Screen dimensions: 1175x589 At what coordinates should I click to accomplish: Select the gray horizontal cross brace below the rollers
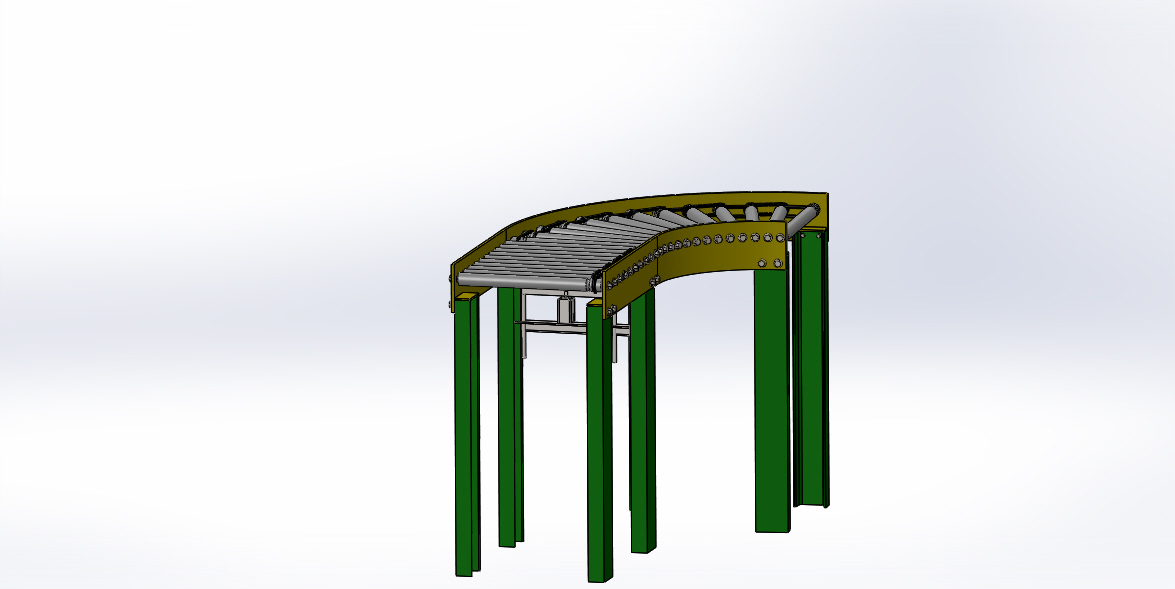[x=571, y=325]
